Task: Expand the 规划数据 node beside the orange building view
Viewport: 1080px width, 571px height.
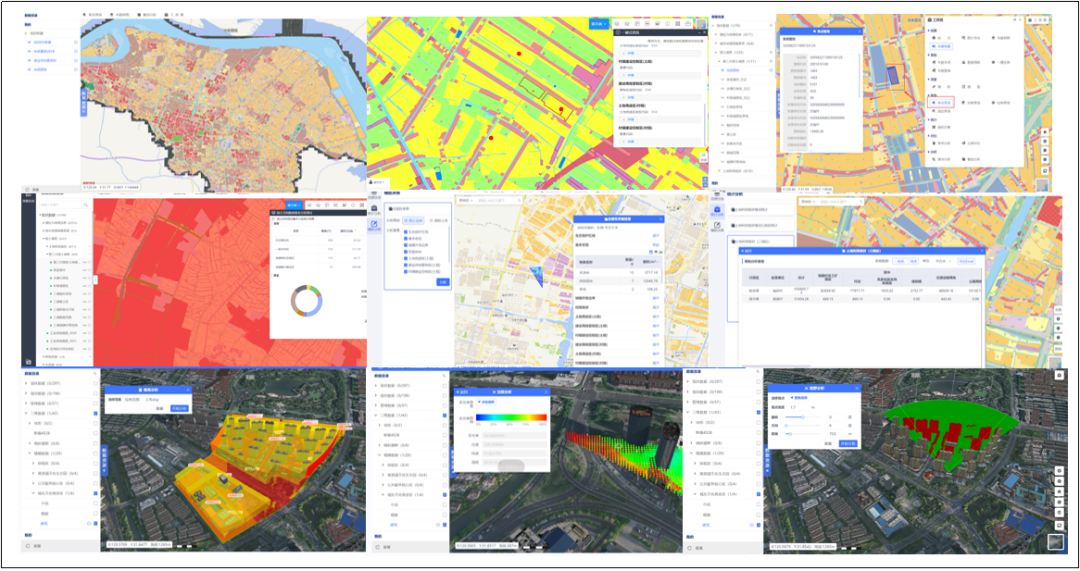Action: pyautogui.click(x=28, y=393)
